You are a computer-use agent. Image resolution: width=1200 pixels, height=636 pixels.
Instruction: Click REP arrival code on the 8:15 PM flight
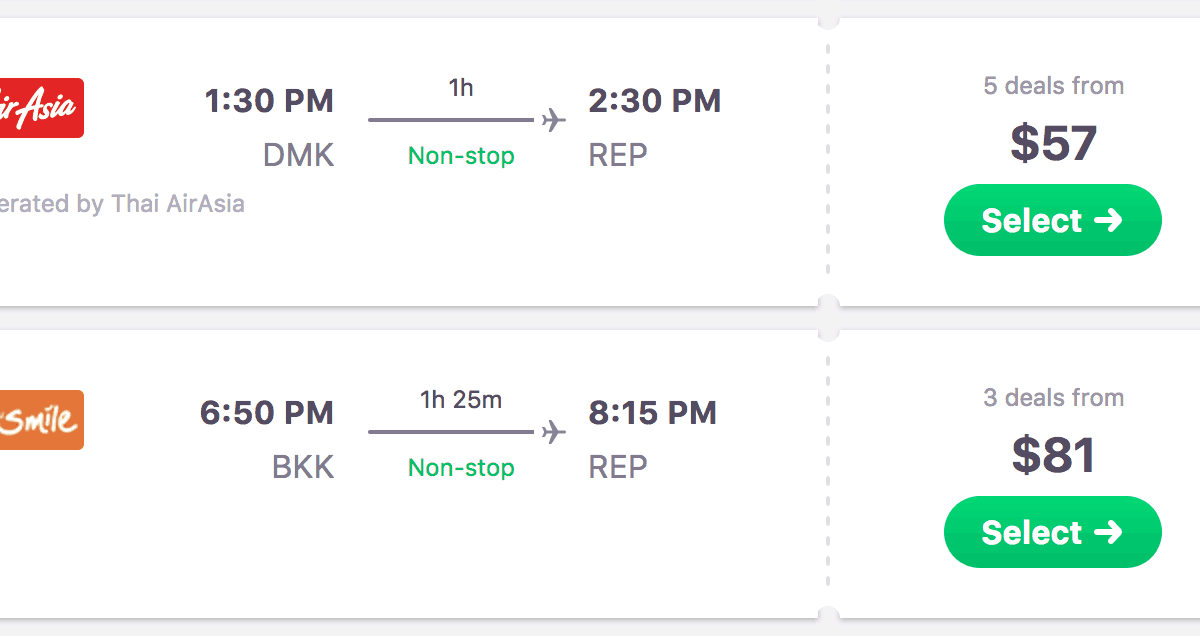(618, 467)
